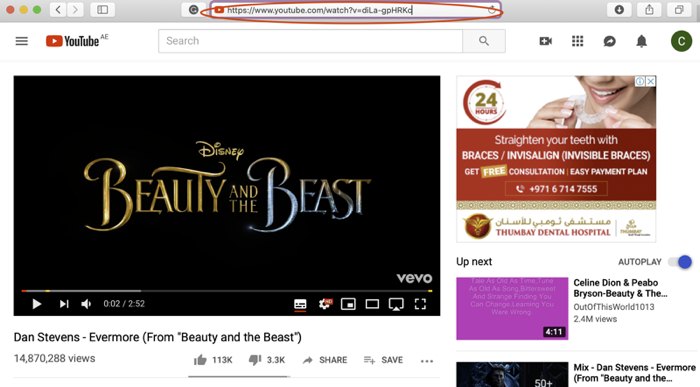Click the video progress bar
The image size is (700, 387).
(x=227, y=291)
